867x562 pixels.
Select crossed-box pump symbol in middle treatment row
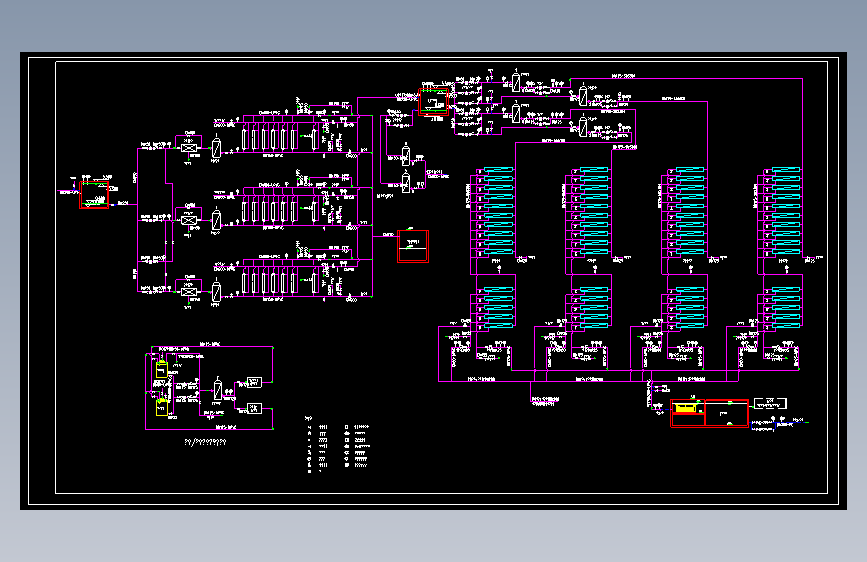pos(189,220)
